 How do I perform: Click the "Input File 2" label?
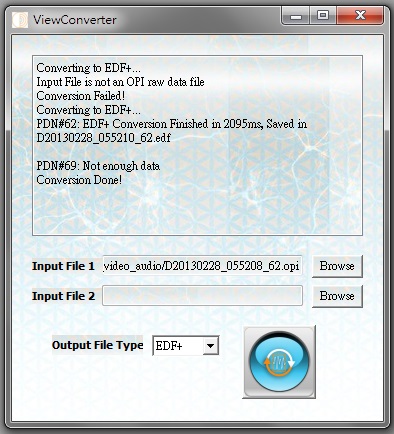(x=63, y=296)
